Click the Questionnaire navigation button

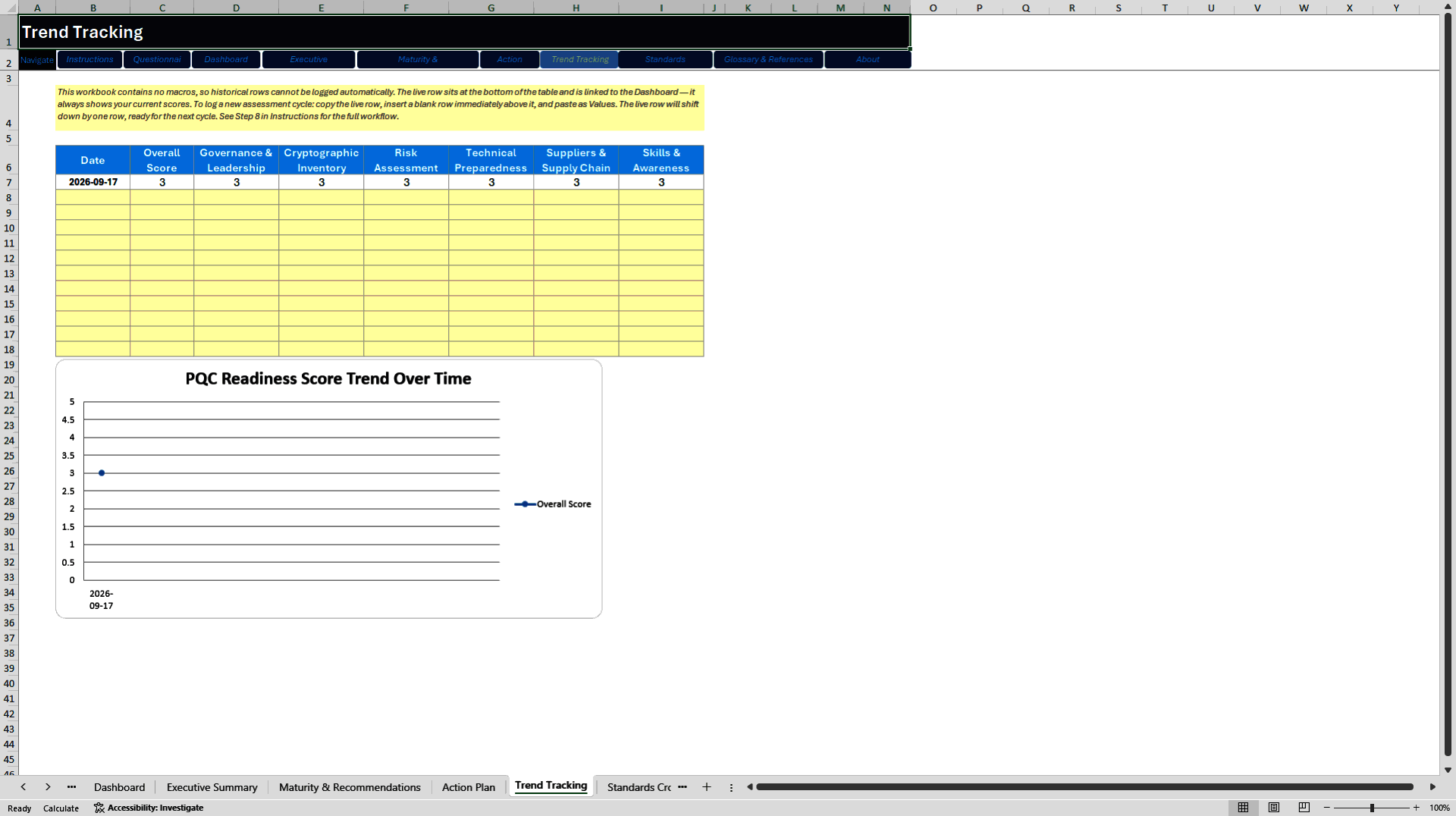(x=157, y=59)
